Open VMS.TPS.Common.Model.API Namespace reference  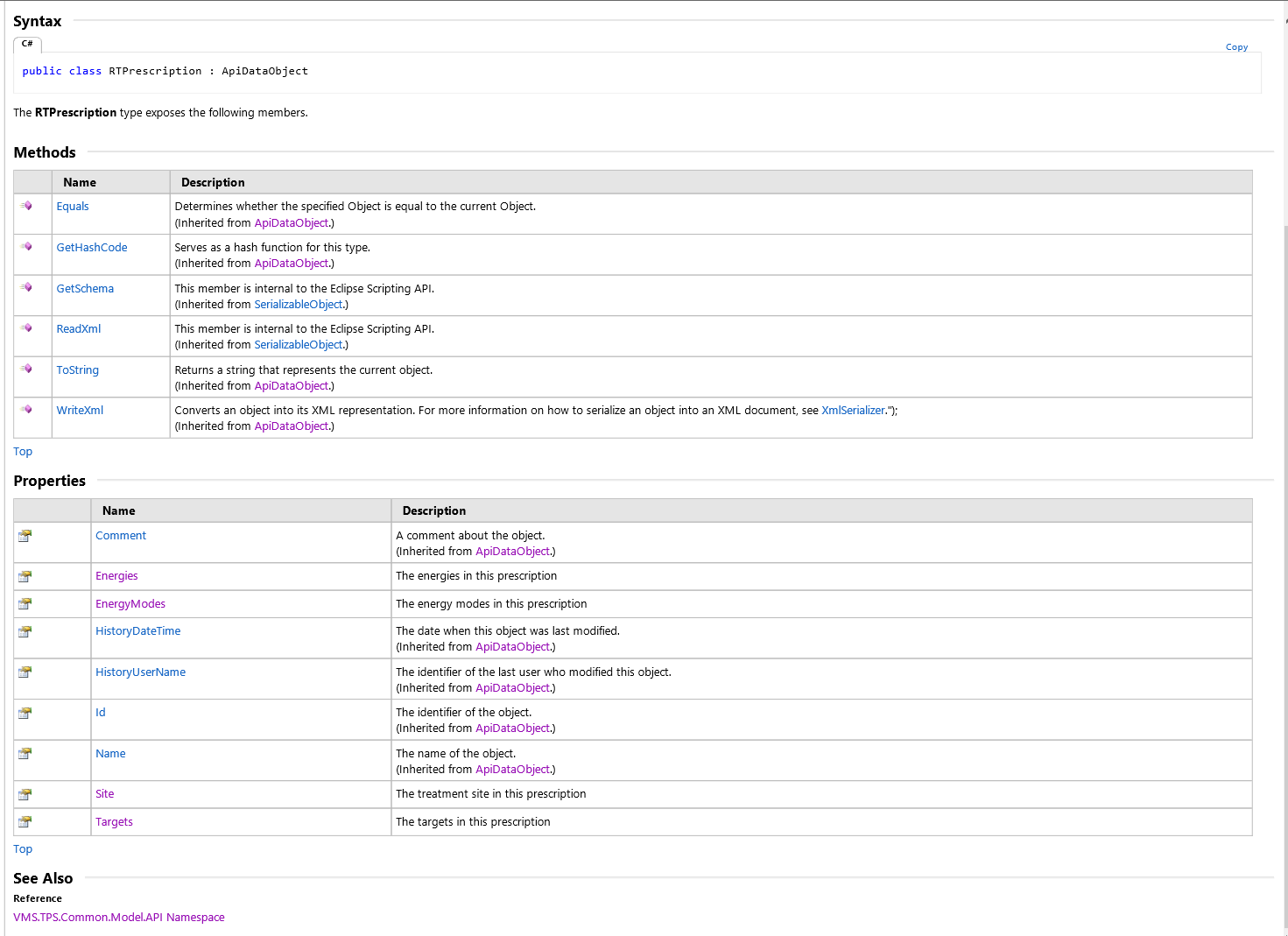click(x=119, y=917)
